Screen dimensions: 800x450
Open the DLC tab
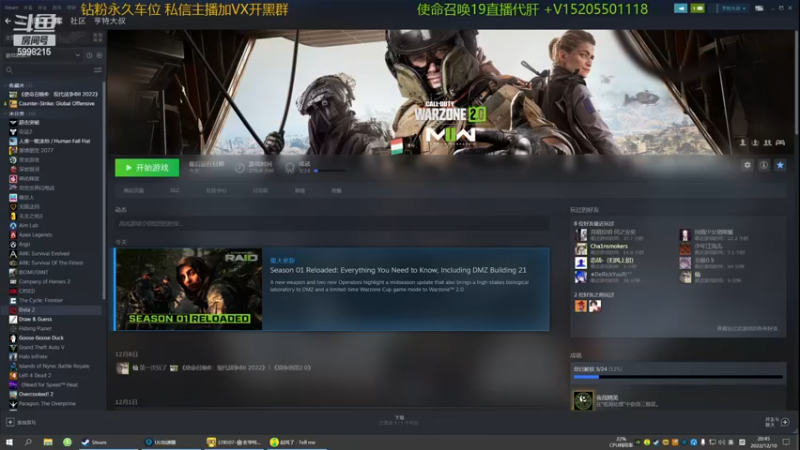tap(175, 190)
